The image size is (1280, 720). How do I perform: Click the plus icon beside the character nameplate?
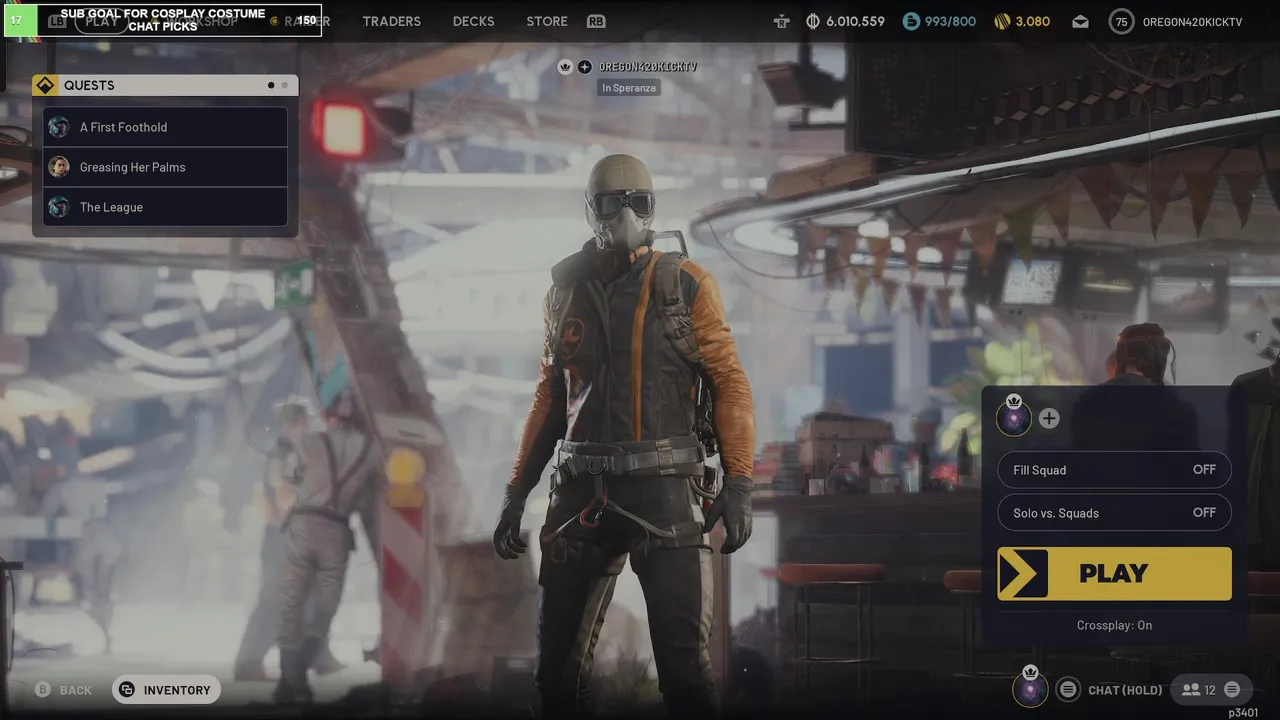coord(585,67)
